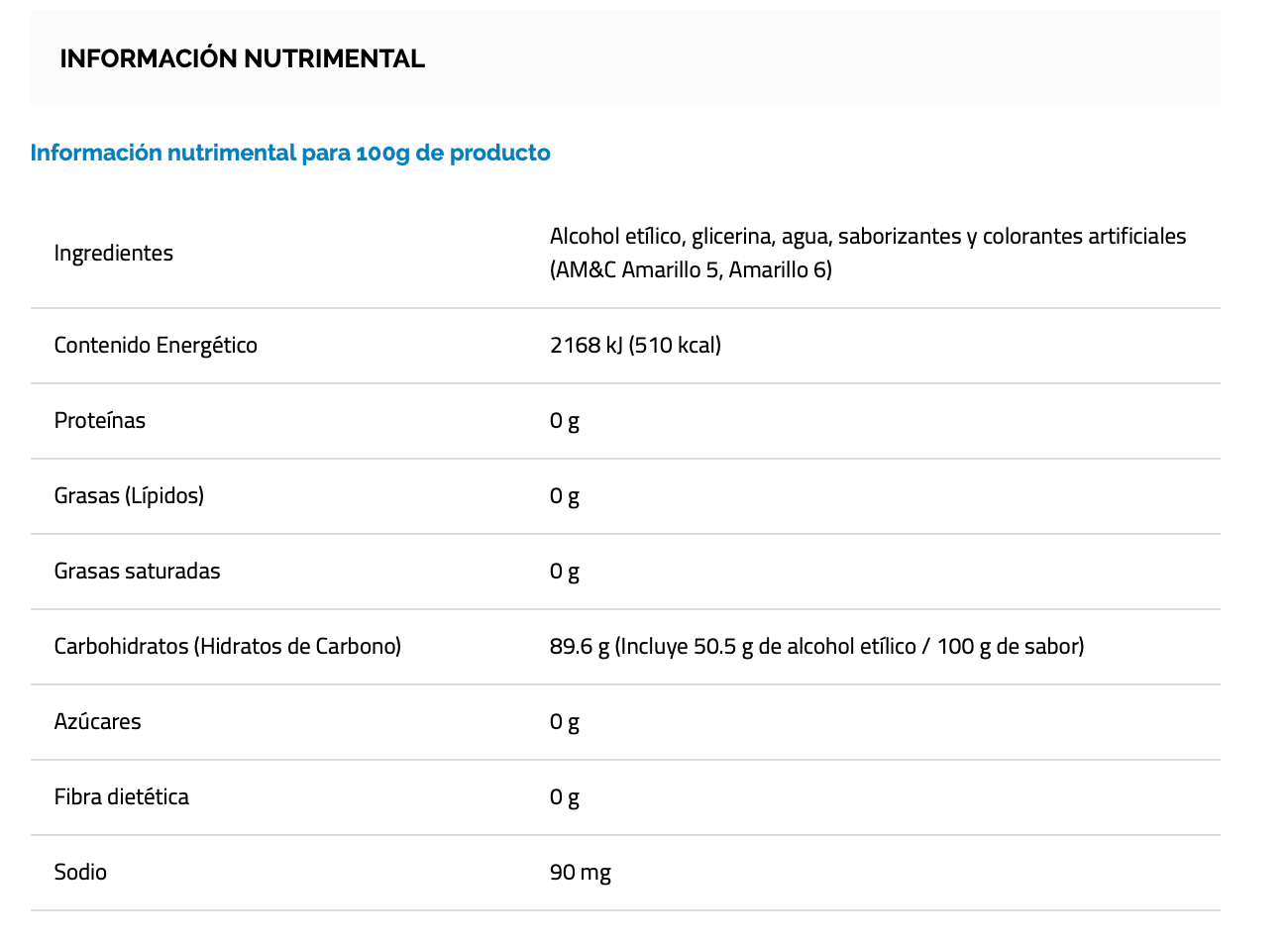Screen dimensions: 1288x945
Task: Click the Azúcares 0 g value
Action: (x=565, y=722)
